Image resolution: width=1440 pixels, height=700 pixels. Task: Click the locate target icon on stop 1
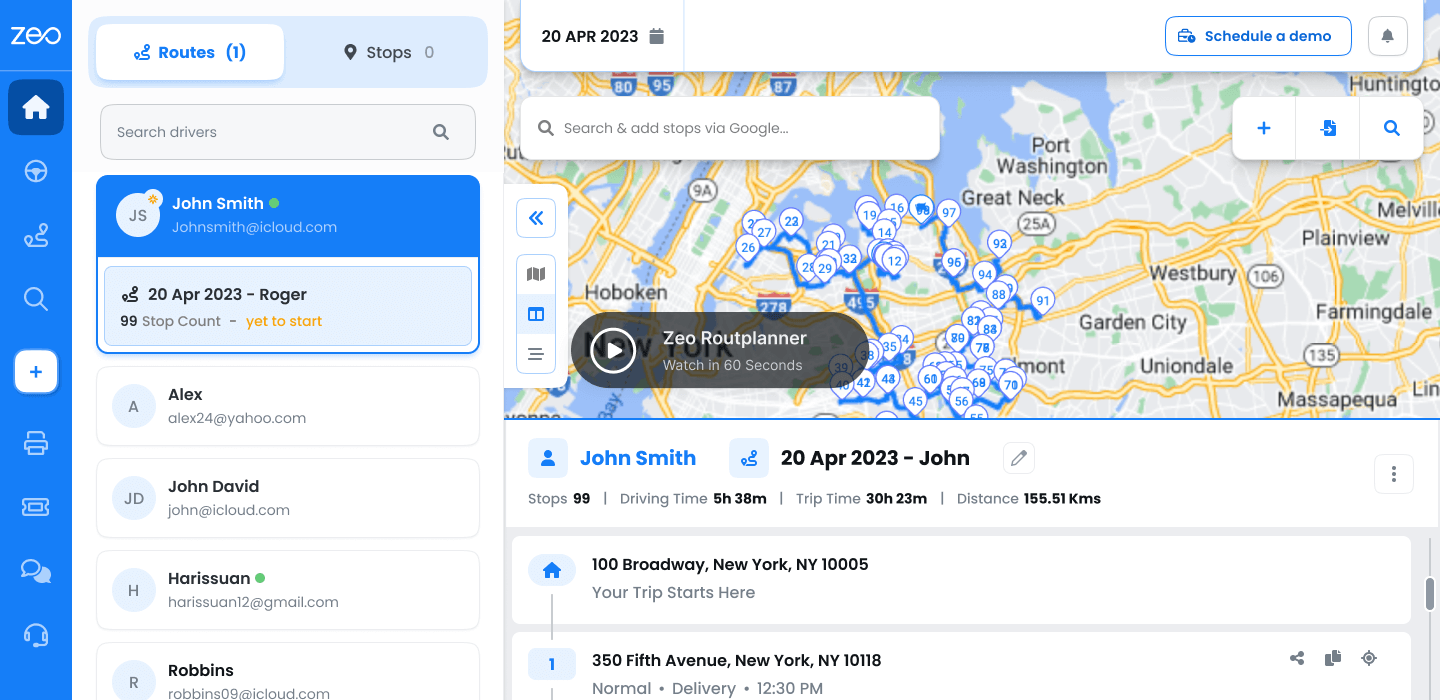[1369, 658]
